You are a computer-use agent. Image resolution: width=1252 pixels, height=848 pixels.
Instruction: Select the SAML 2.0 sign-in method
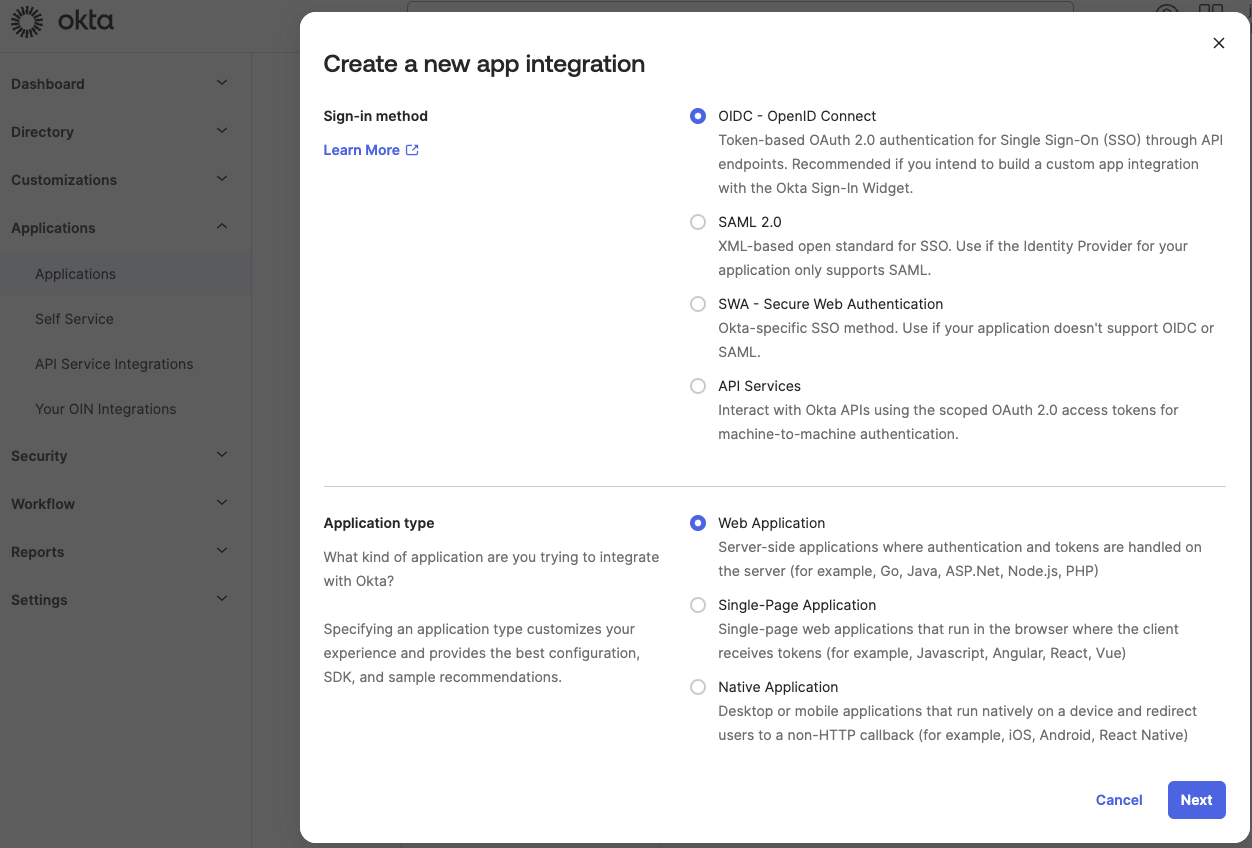tap(698, 222)
